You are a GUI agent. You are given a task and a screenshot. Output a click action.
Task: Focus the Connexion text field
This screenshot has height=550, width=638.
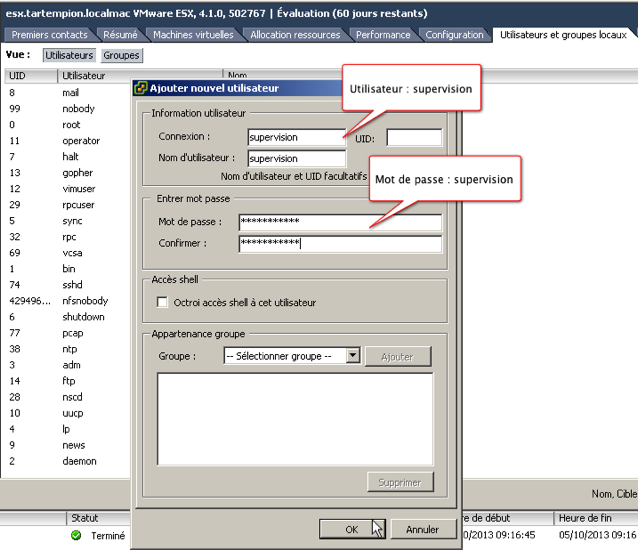pyautogui.click(x=296, y=137)
